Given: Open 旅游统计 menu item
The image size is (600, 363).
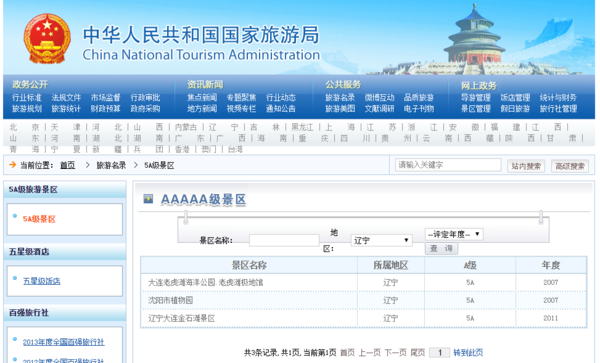Looking at the screenshot, I should coord(66,109).
